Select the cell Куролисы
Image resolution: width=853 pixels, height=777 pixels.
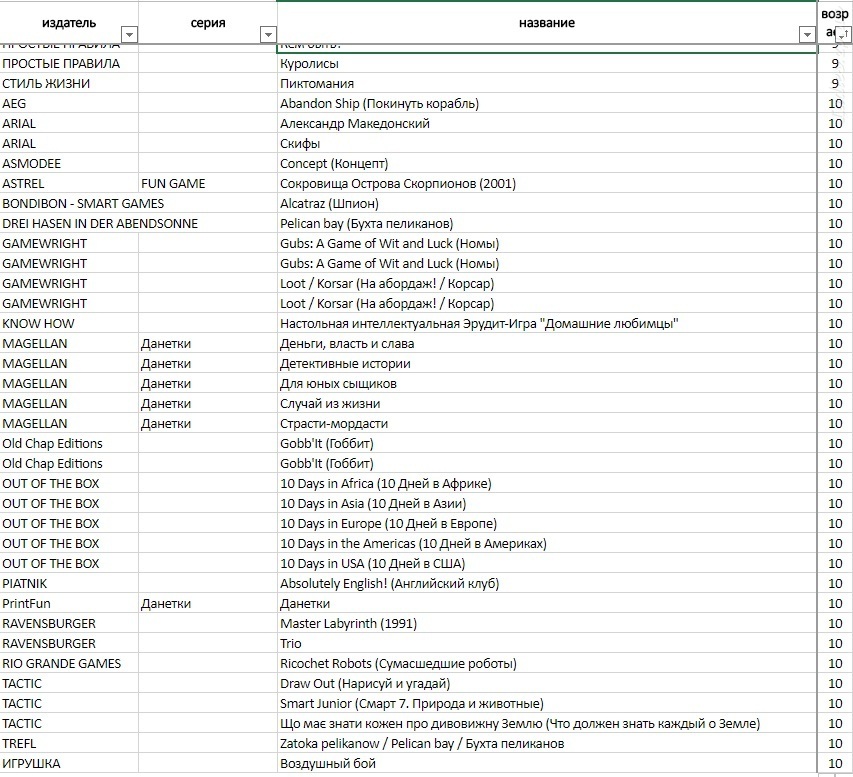(547, 64)
